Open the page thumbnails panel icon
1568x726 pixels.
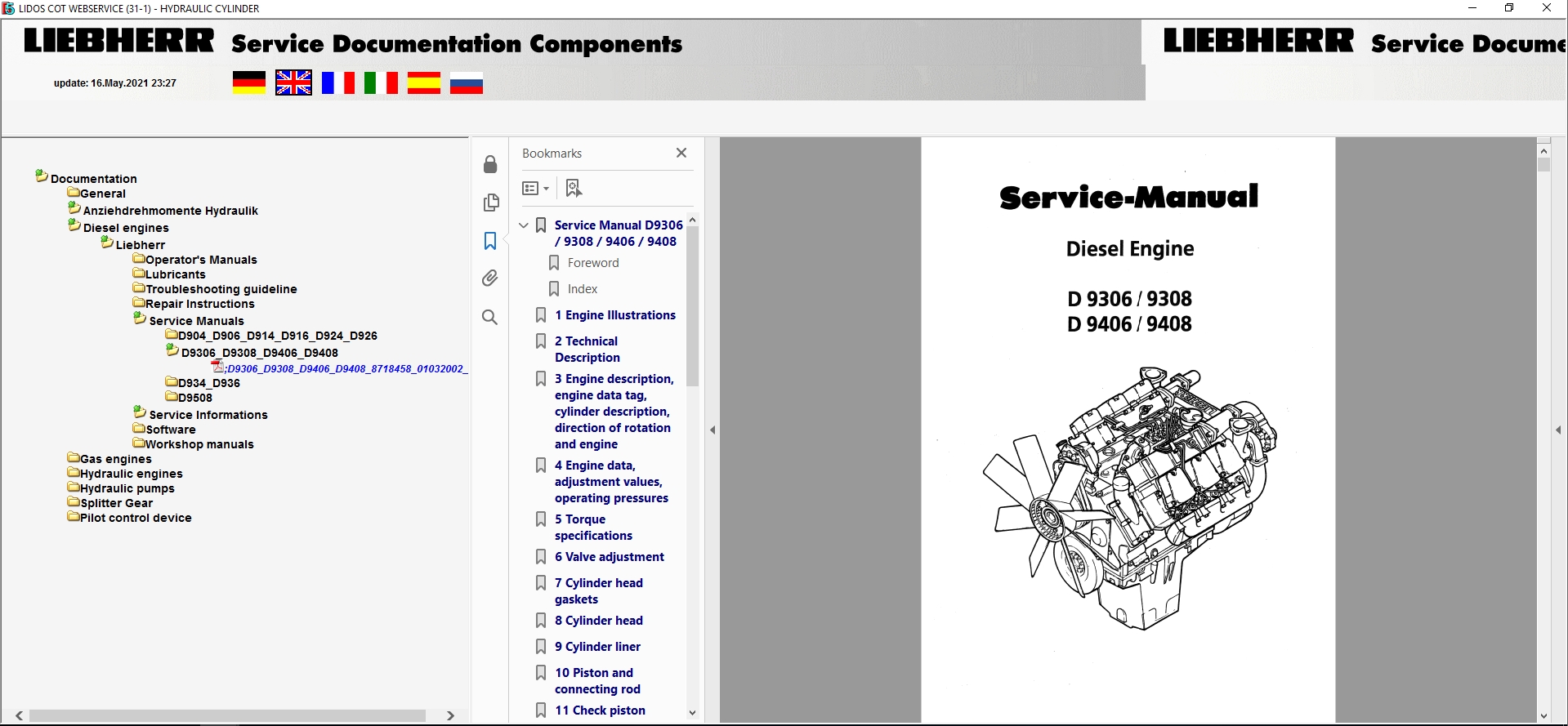[490, 203]
